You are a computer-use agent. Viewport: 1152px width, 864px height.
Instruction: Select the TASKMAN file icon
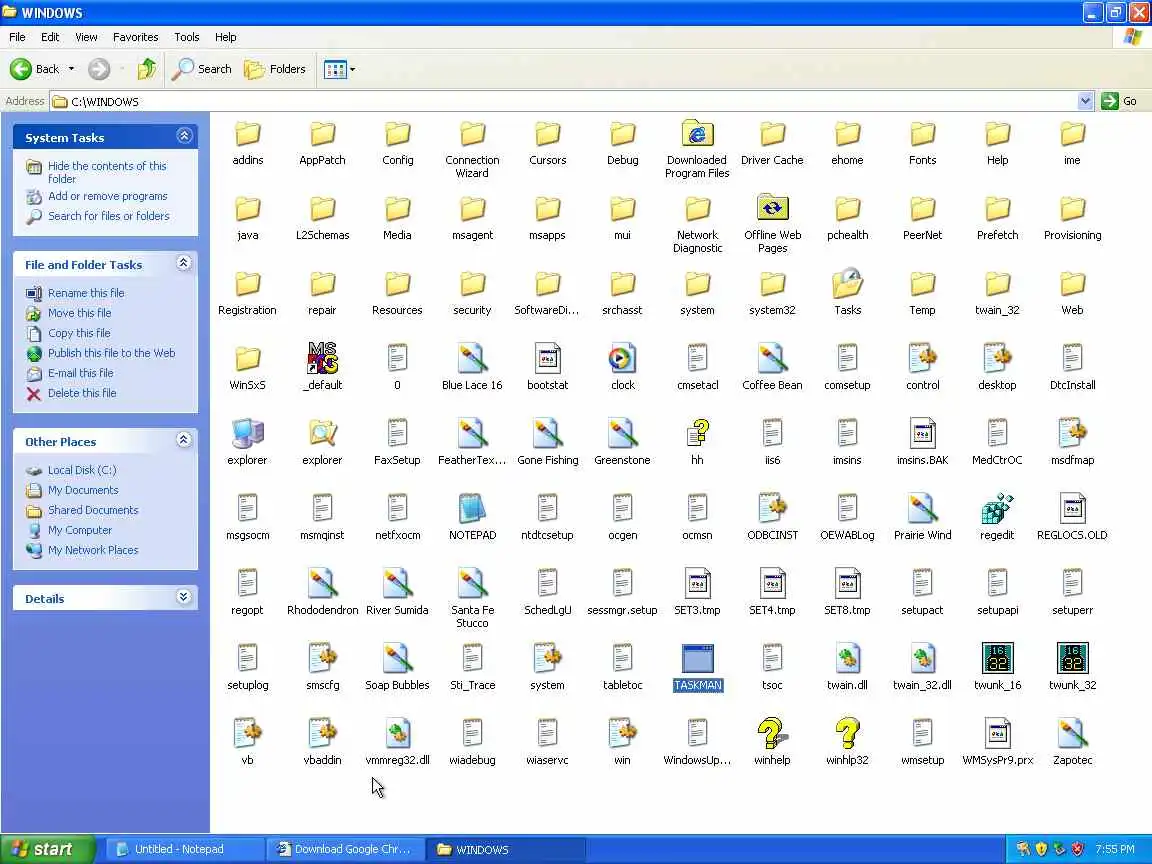tap(697, 658)
